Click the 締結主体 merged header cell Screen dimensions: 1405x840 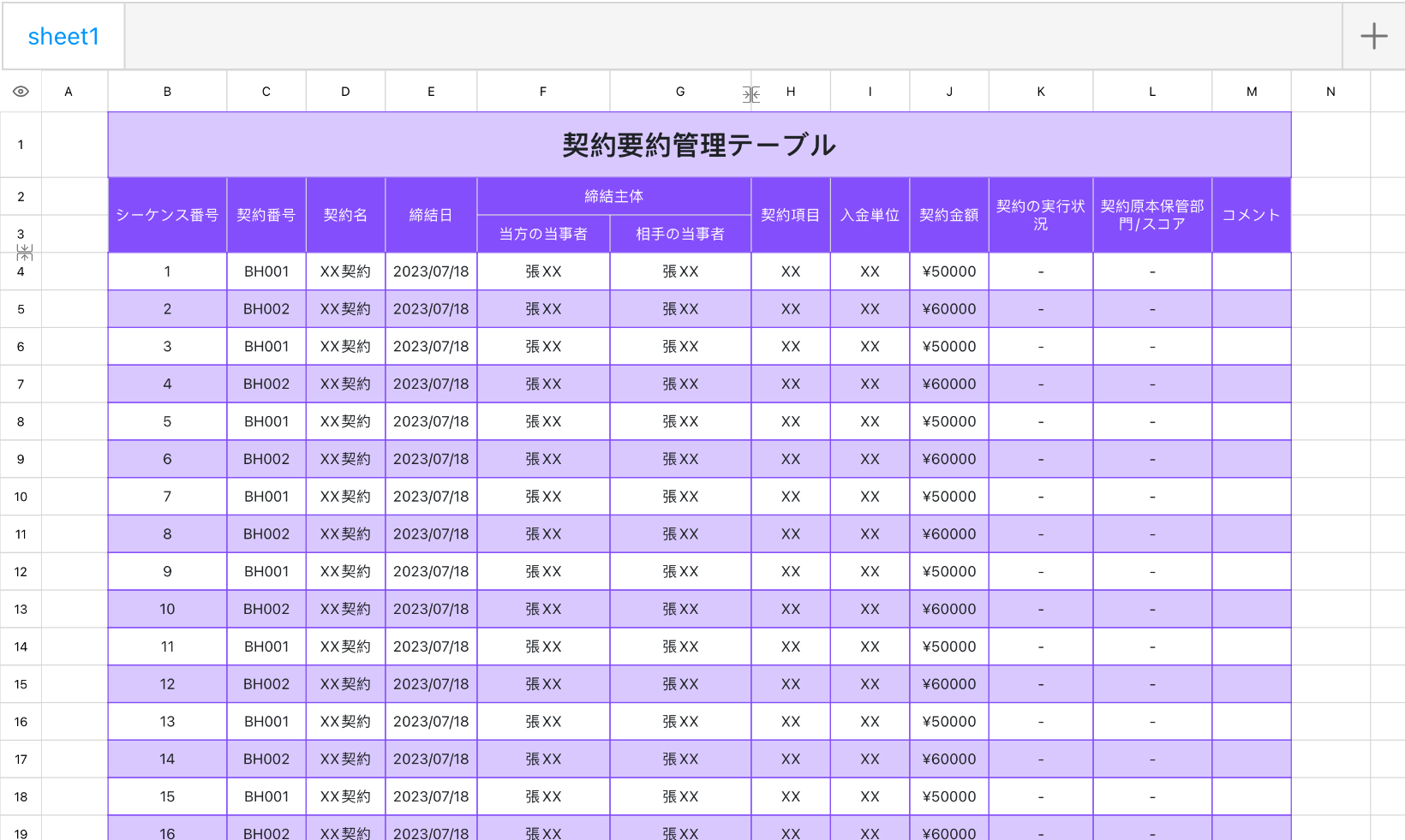tap(614, 196)
